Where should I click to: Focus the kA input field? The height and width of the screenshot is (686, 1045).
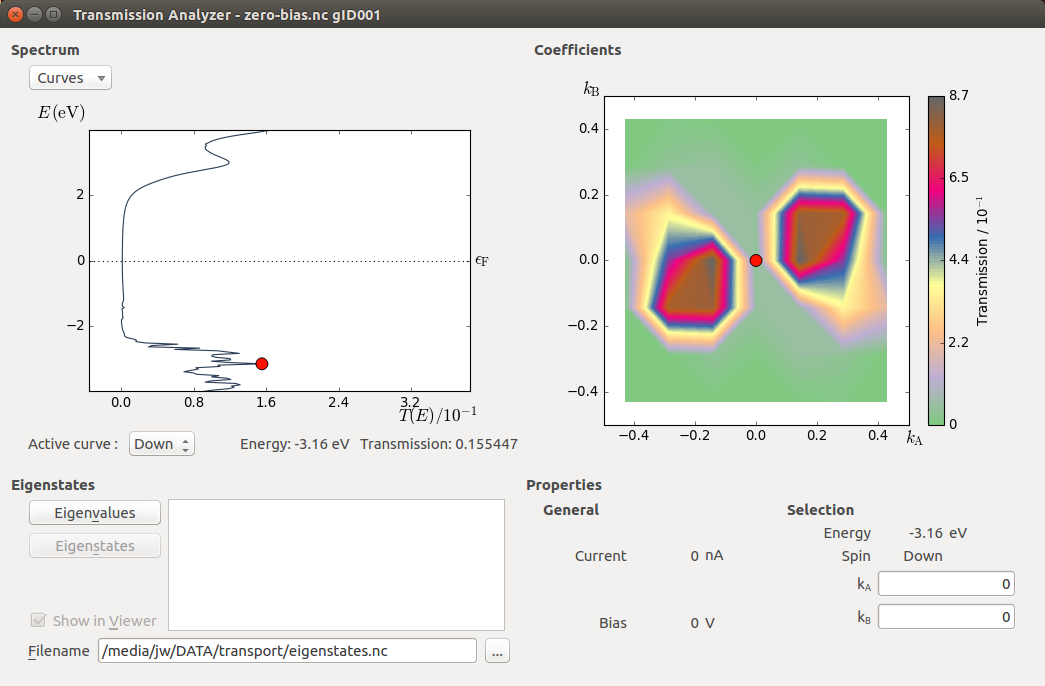[x=946, y=584]
